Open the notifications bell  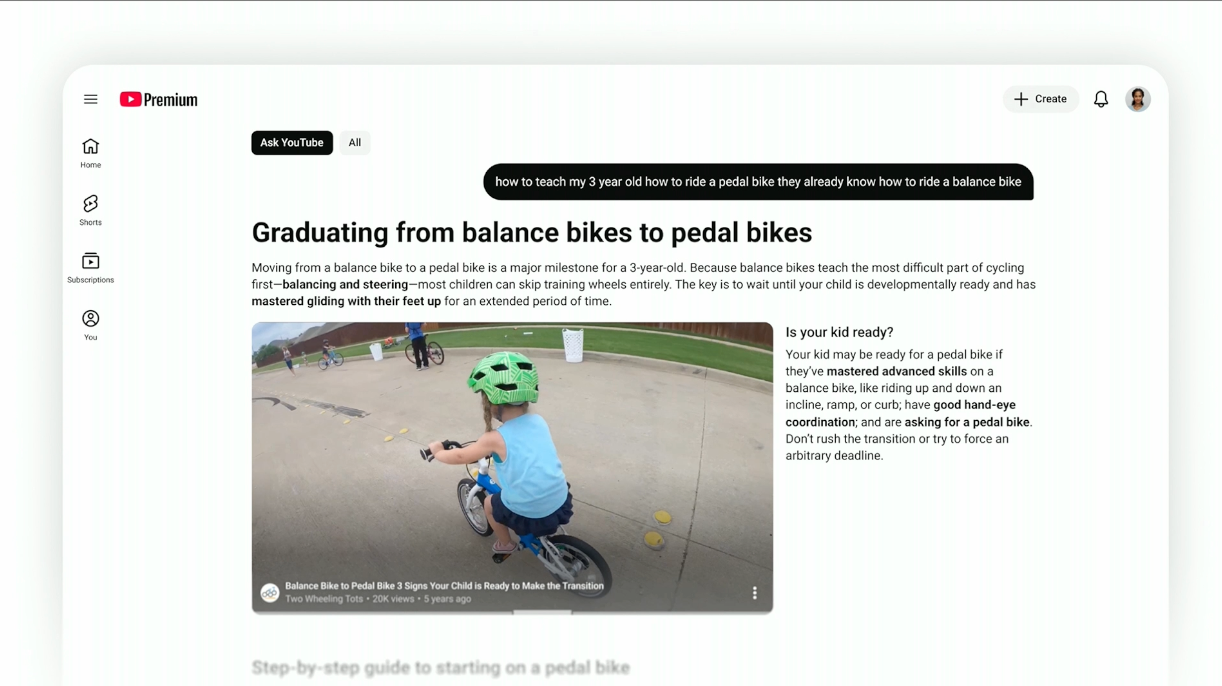coord(1101,99)
